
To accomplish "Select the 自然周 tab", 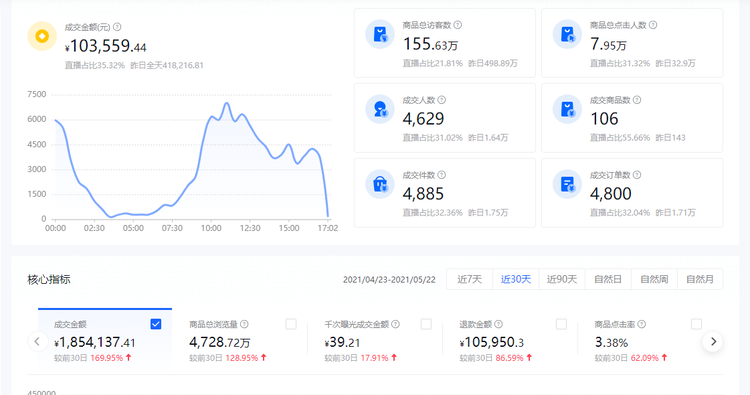I will [x=654, y=279].
